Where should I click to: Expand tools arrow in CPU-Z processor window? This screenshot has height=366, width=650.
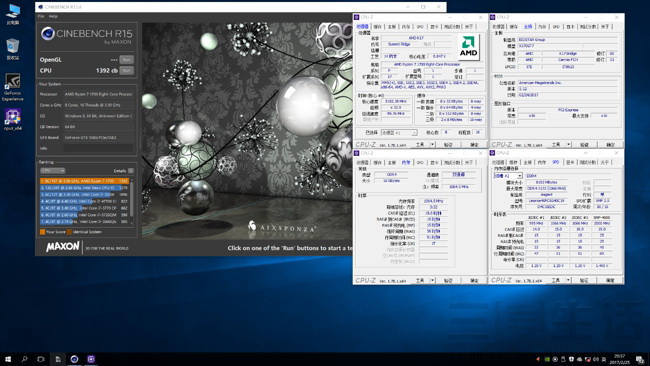433,144
